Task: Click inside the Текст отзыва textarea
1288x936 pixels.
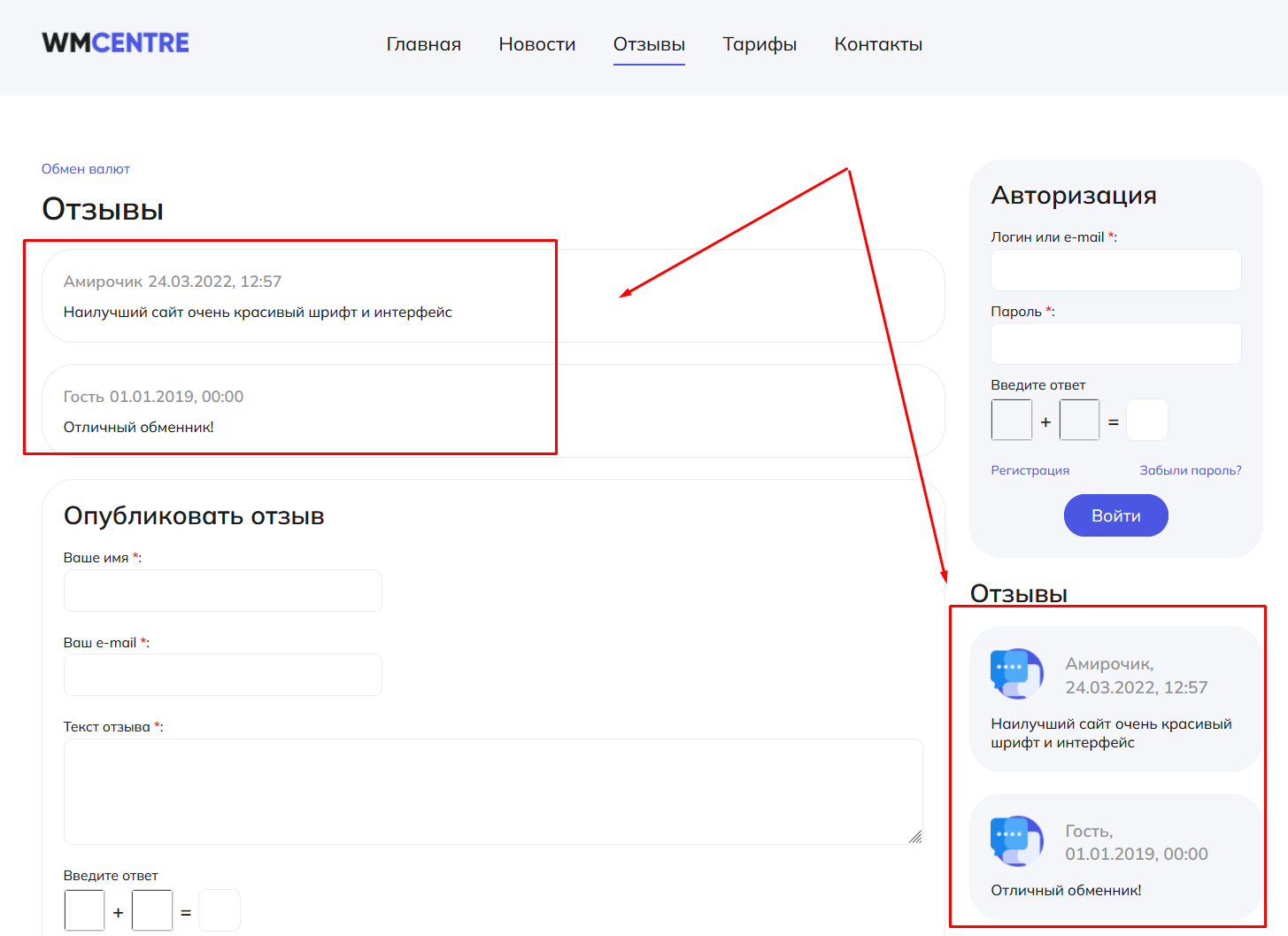Action: pyautogui.click(x=492, y=791)
